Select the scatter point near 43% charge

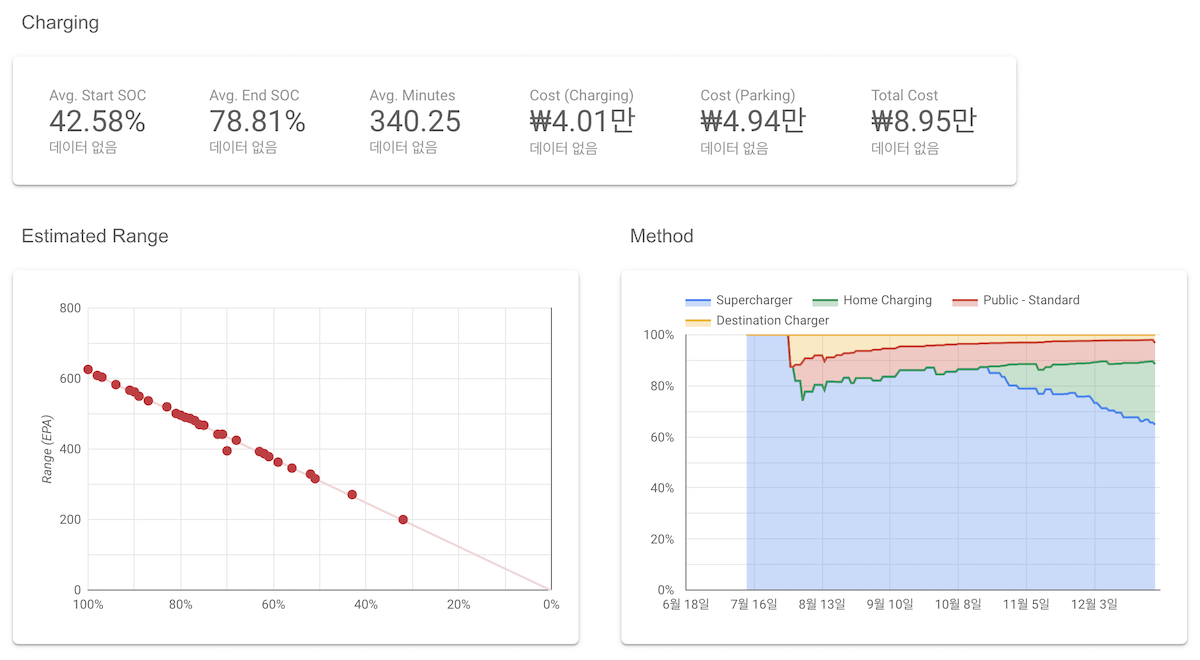(352, 495)
